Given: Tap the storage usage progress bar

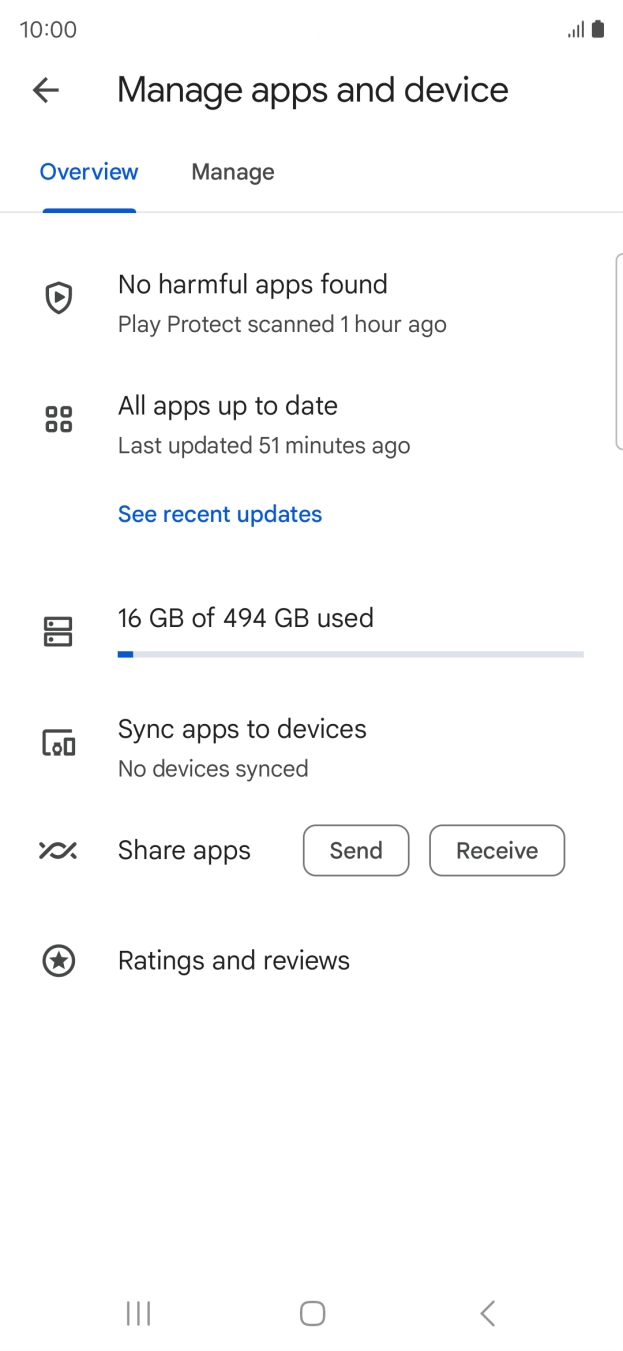Looking at the screenshot, I should [350, 654].
